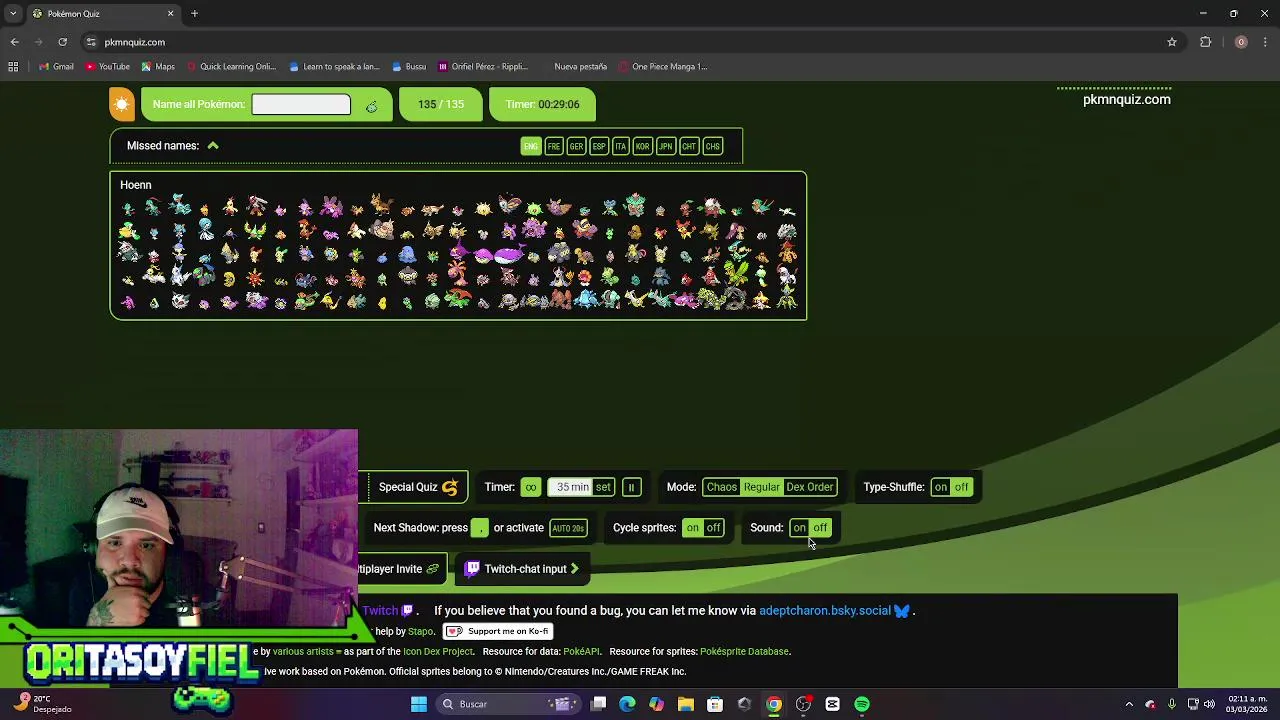Switch mode to Dex Order
Viewport: 1280px width, 720px height.
809,487
